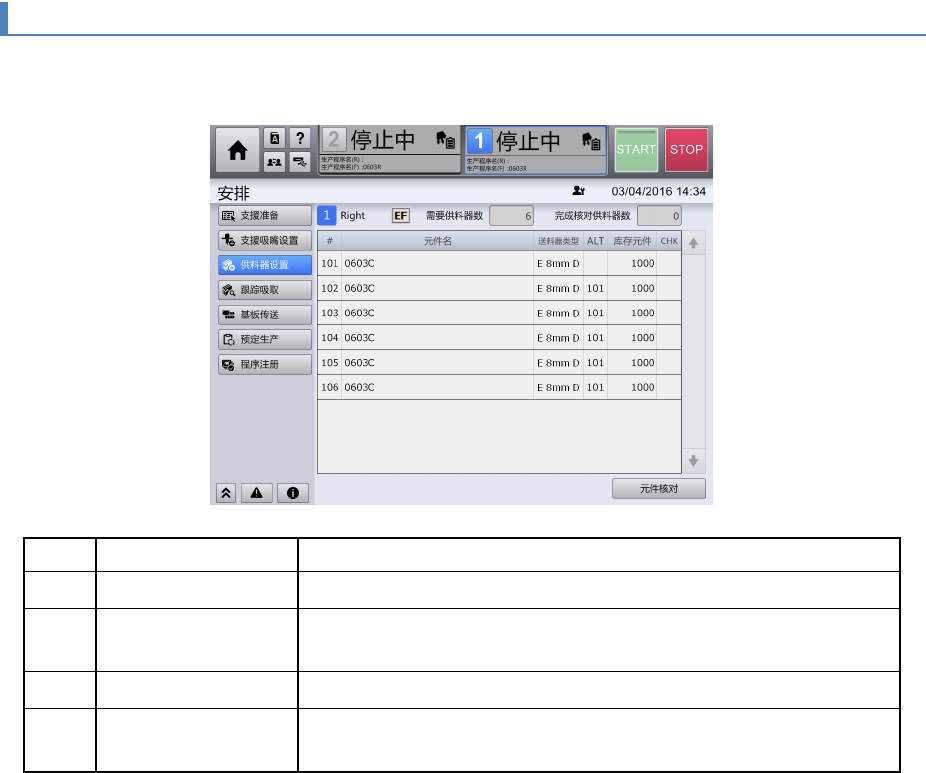Click the clipboard icon in lane 1 panel
The width and height of the screenshot is (926, 773).
[x=591, y=141]
